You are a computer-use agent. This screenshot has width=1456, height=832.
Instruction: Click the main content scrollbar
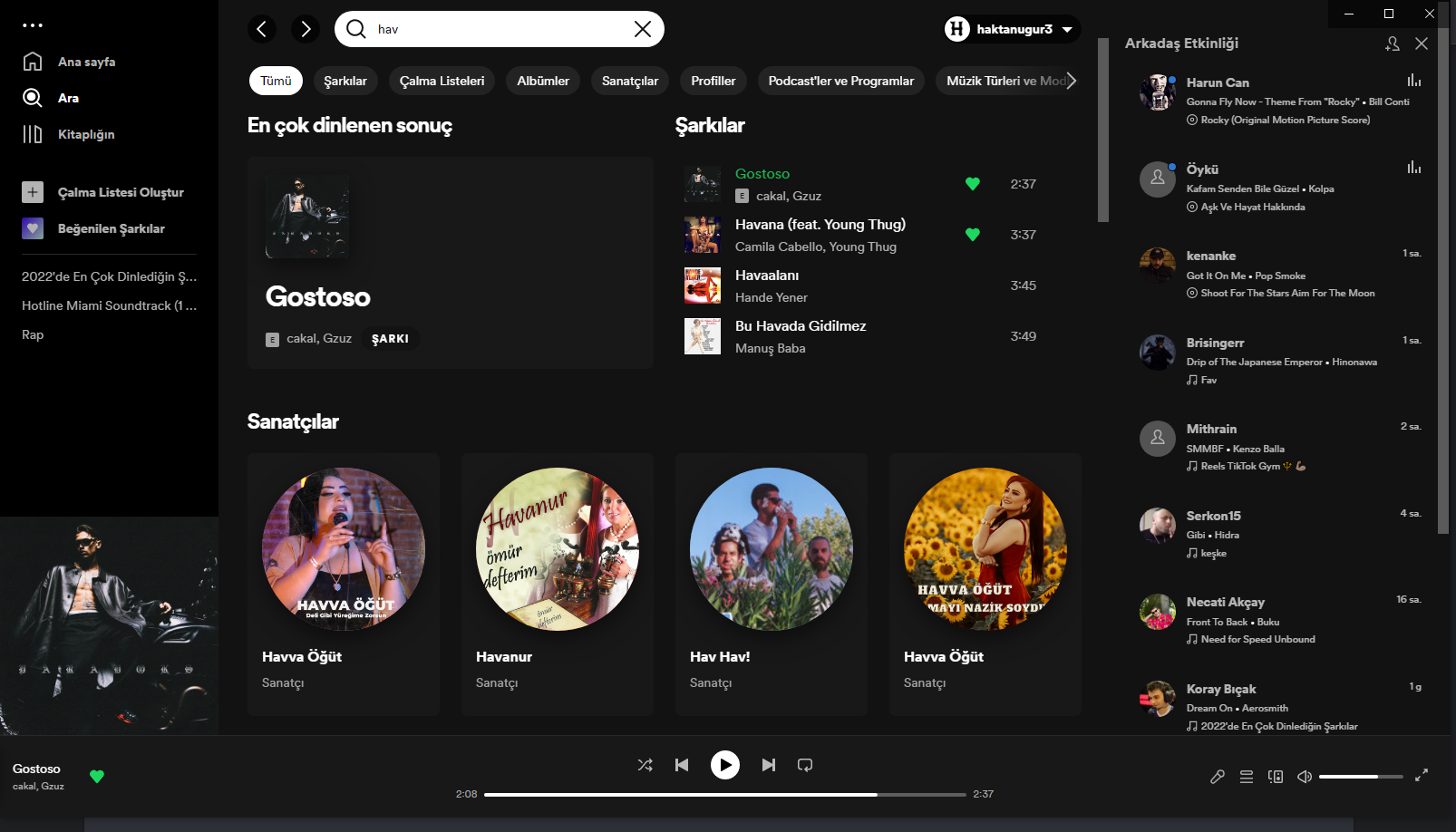click(x=1103, y=130)
